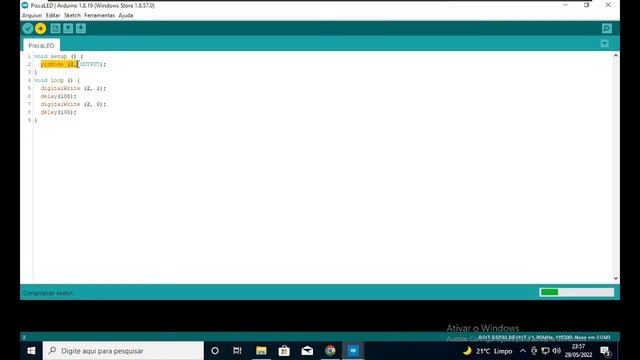640x360 pixels.
Task: Click the volume speaker tray icon
Action: [x=556, y=351]
